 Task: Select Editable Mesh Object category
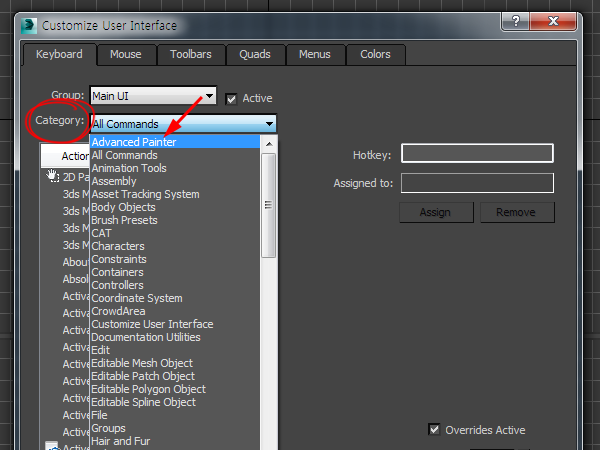click(175, 363)
